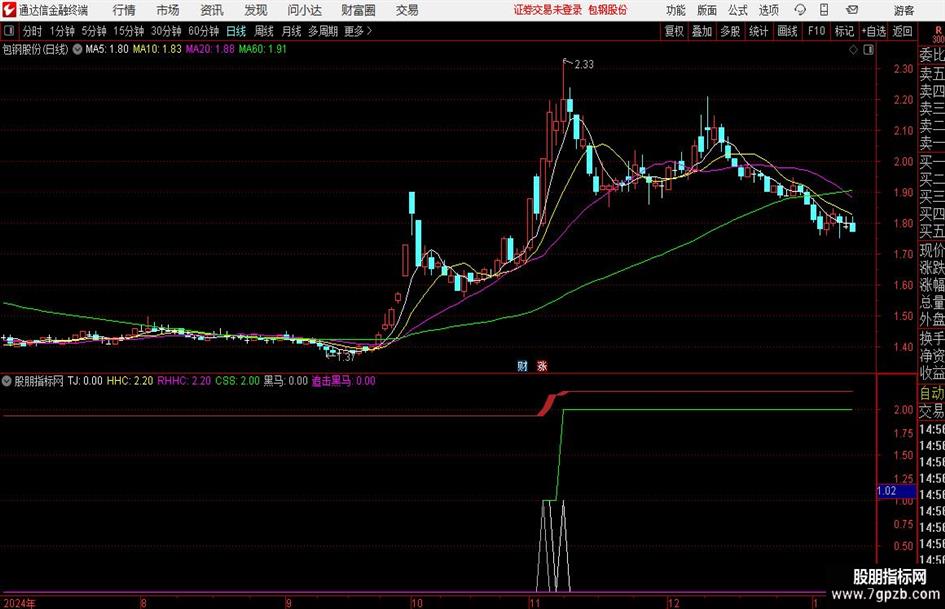Select the 日线 daily period tab

pos(236,31)
